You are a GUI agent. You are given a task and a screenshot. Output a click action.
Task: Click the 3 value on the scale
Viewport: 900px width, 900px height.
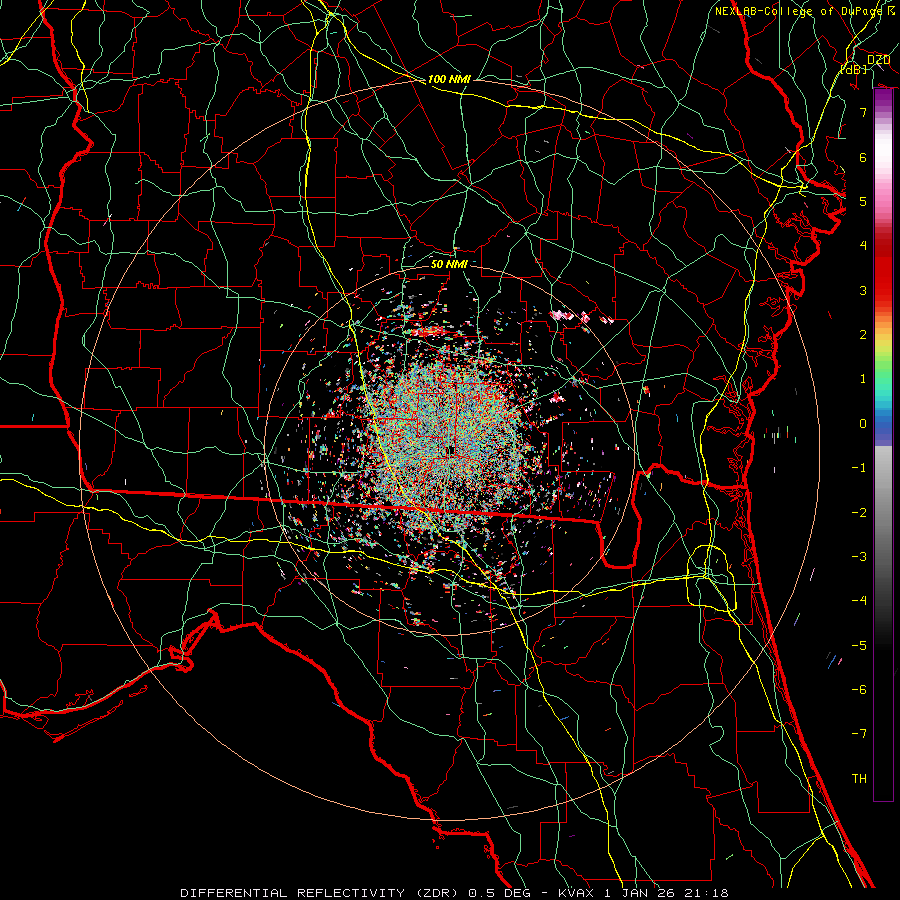point(863,290)
